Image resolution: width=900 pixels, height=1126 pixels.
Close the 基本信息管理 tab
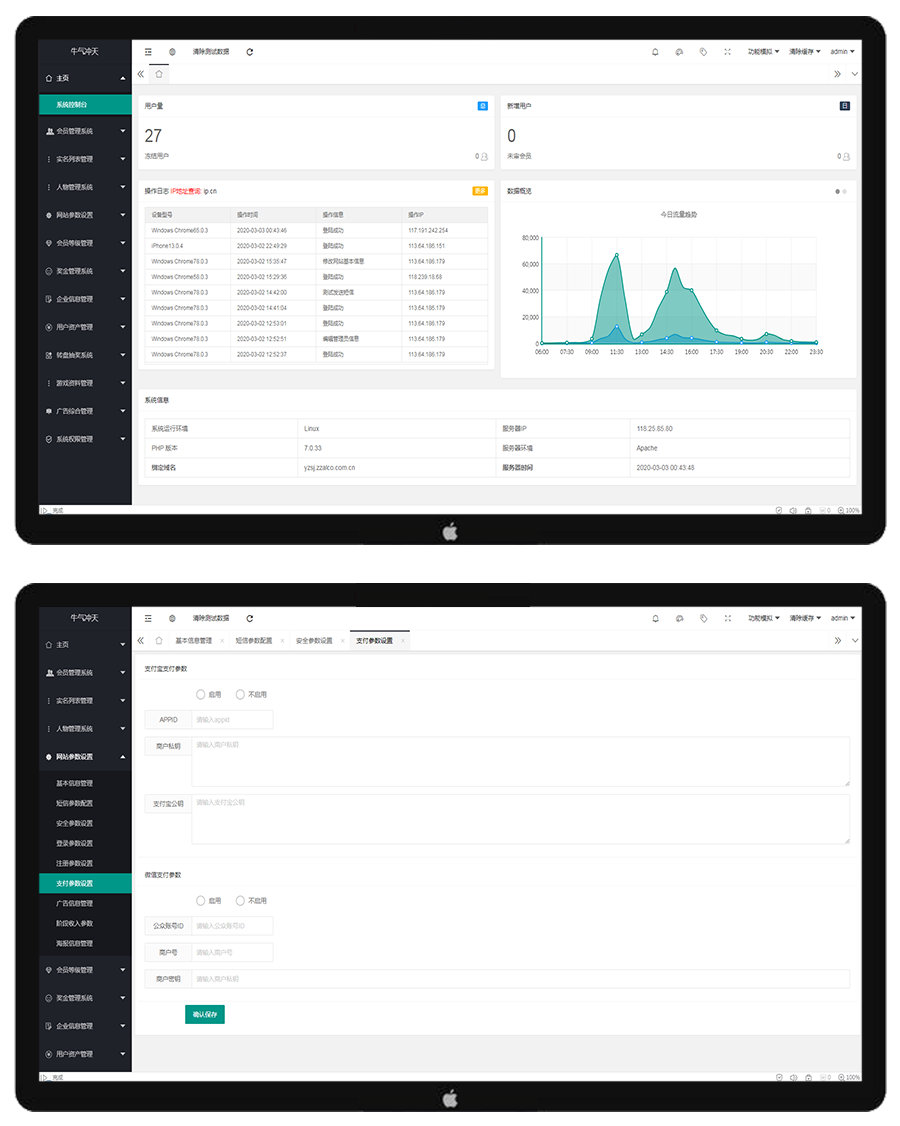222,641
